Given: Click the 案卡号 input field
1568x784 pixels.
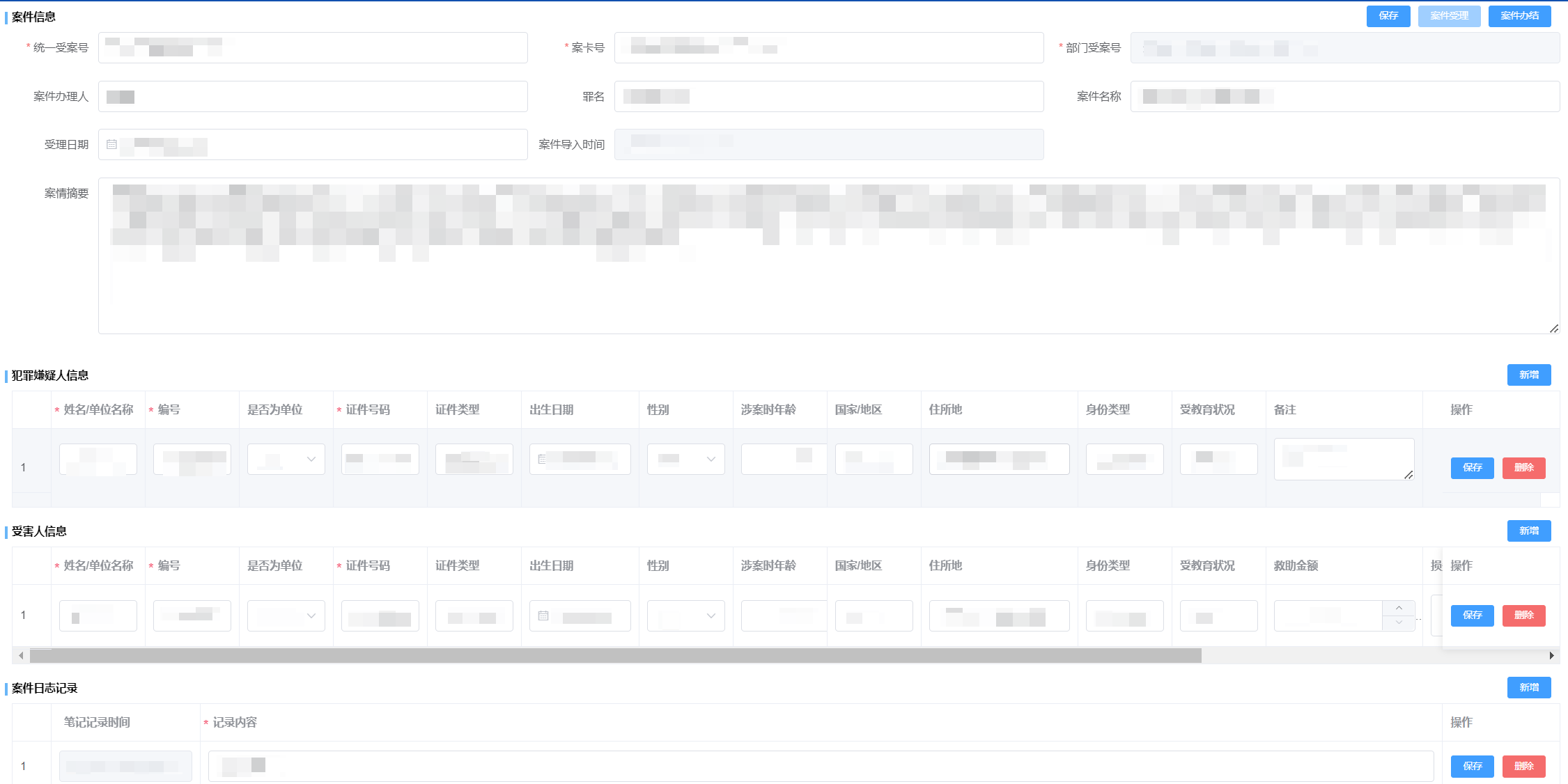Looking at the screenshot, I should pos(829,47).
